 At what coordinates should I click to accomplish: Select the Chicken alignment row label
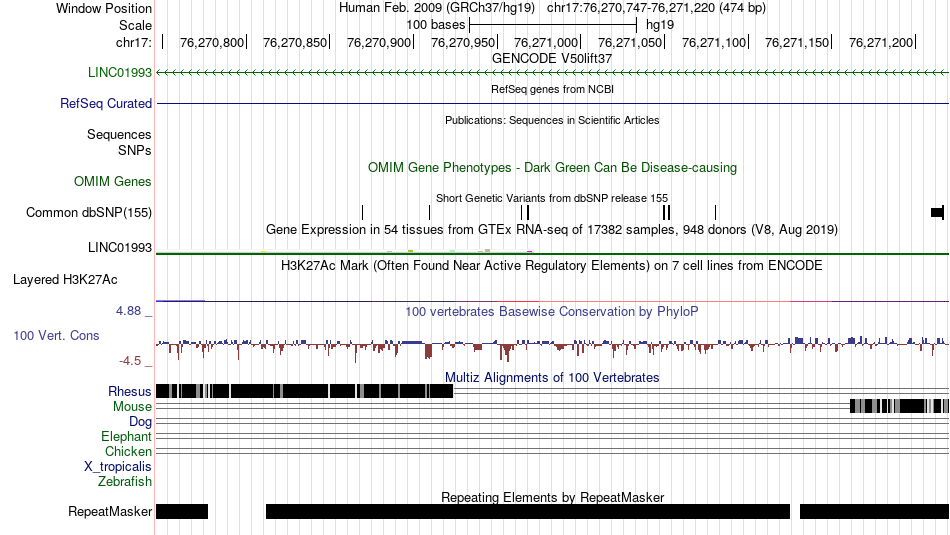[128, 451]
